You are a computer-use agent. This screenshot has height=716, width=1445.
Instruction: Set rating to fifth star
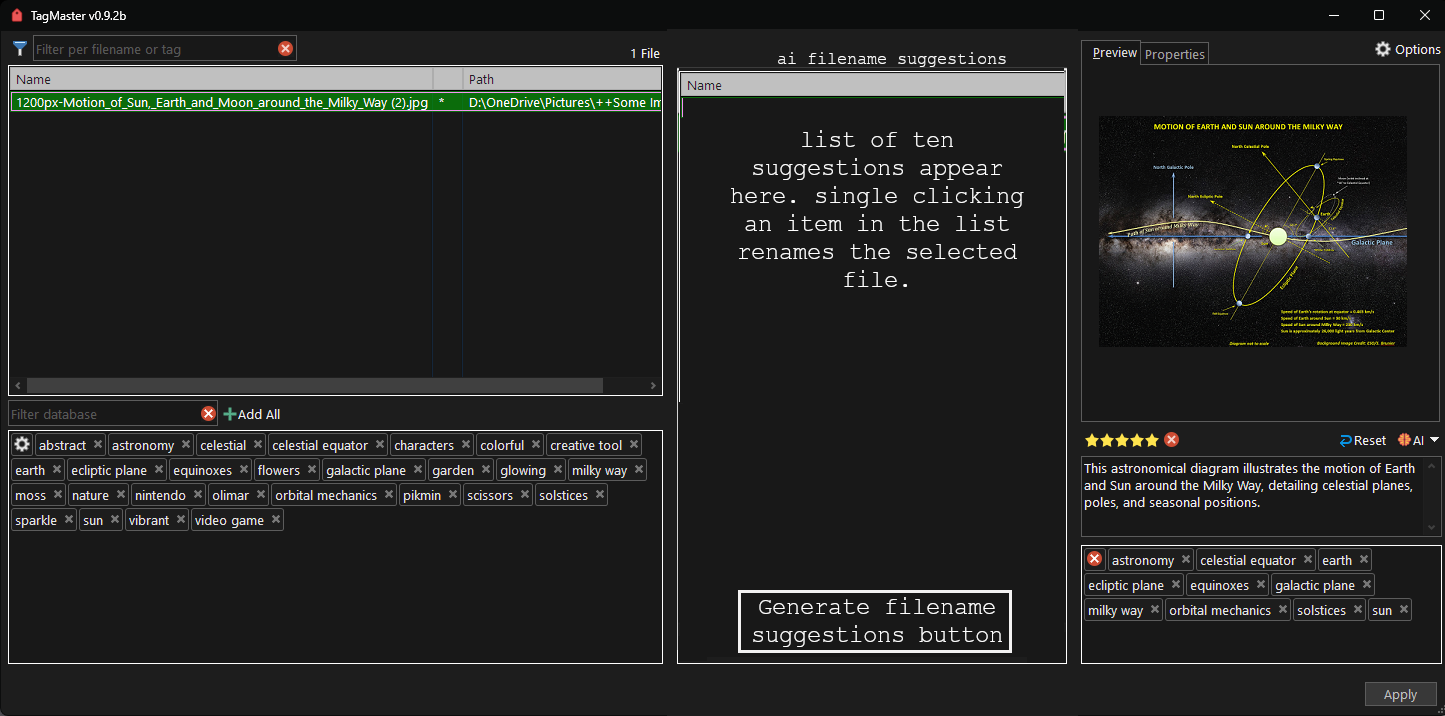pyautogui.click(x=1152, y=440)
